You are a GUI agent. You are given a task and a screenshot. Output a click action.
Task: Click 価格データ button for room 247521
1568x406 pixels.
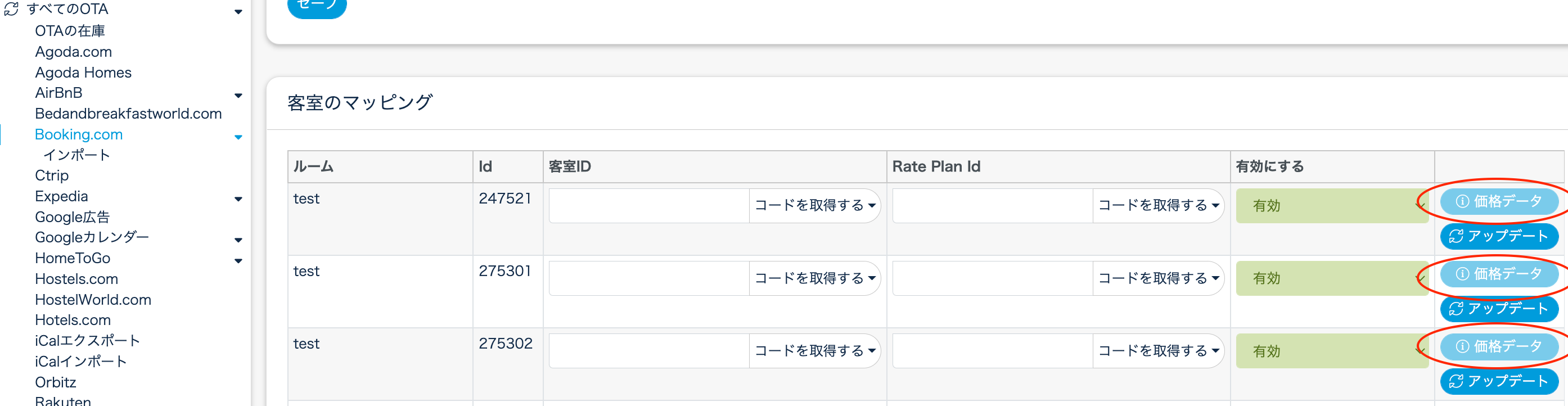pyautogui.click(x=1499, y=201)
